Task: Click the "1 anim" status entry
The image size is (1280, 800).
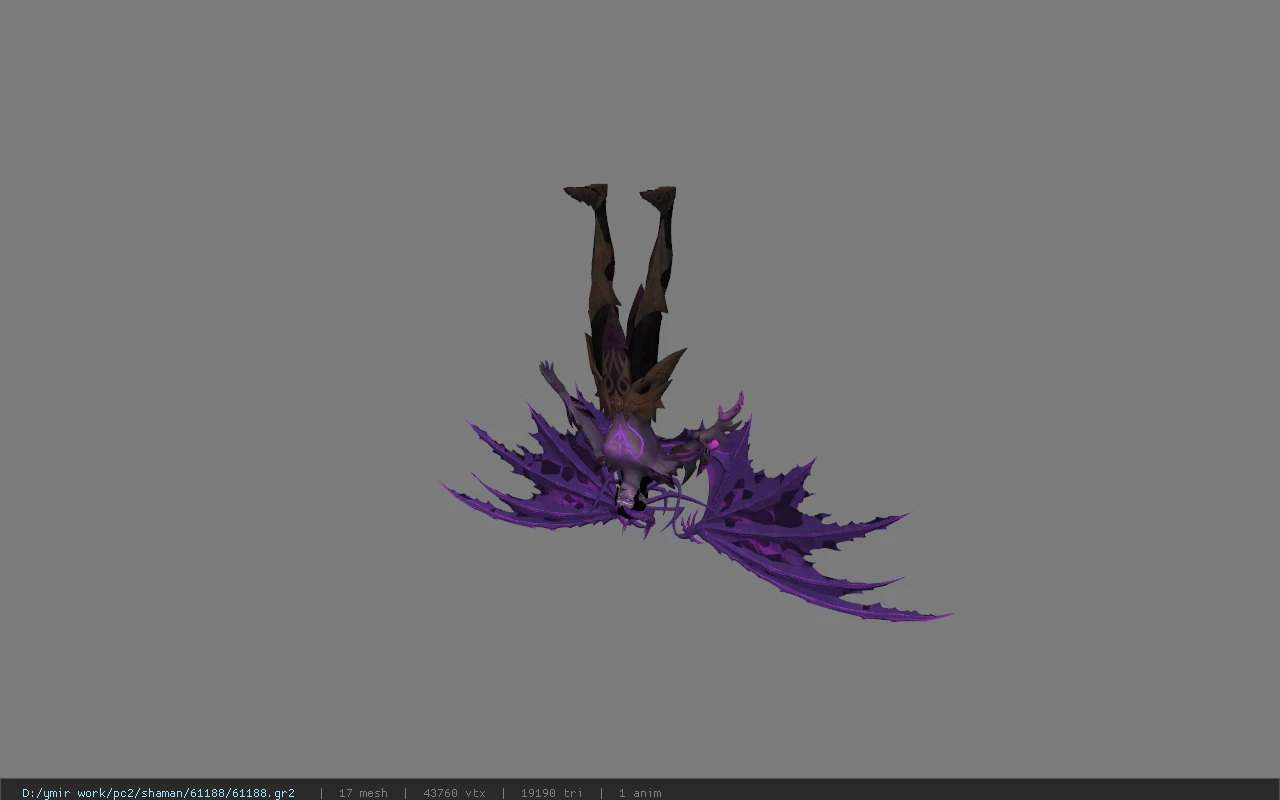Action: click(x=640, y=793)
